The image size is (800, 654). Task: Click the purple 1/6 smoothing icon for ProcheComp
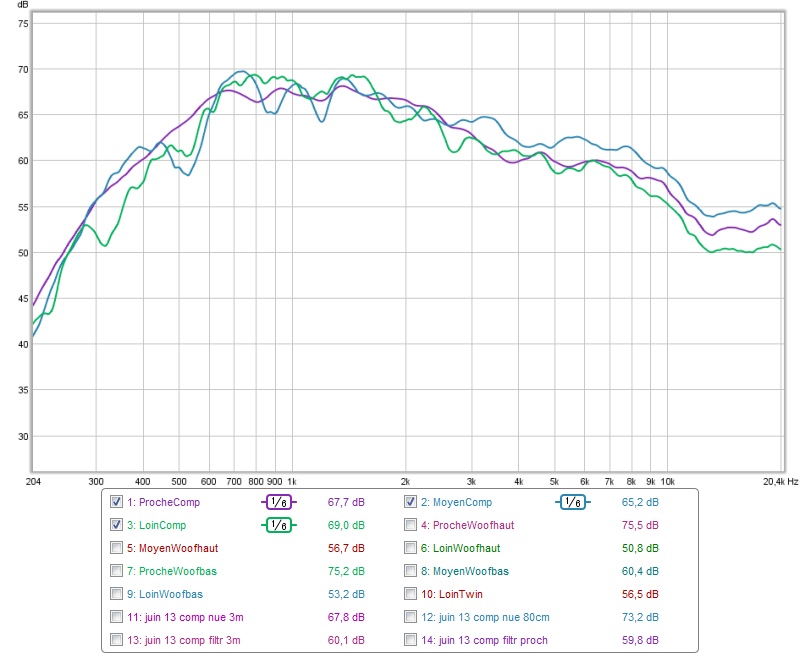click(x=281, y=502)
